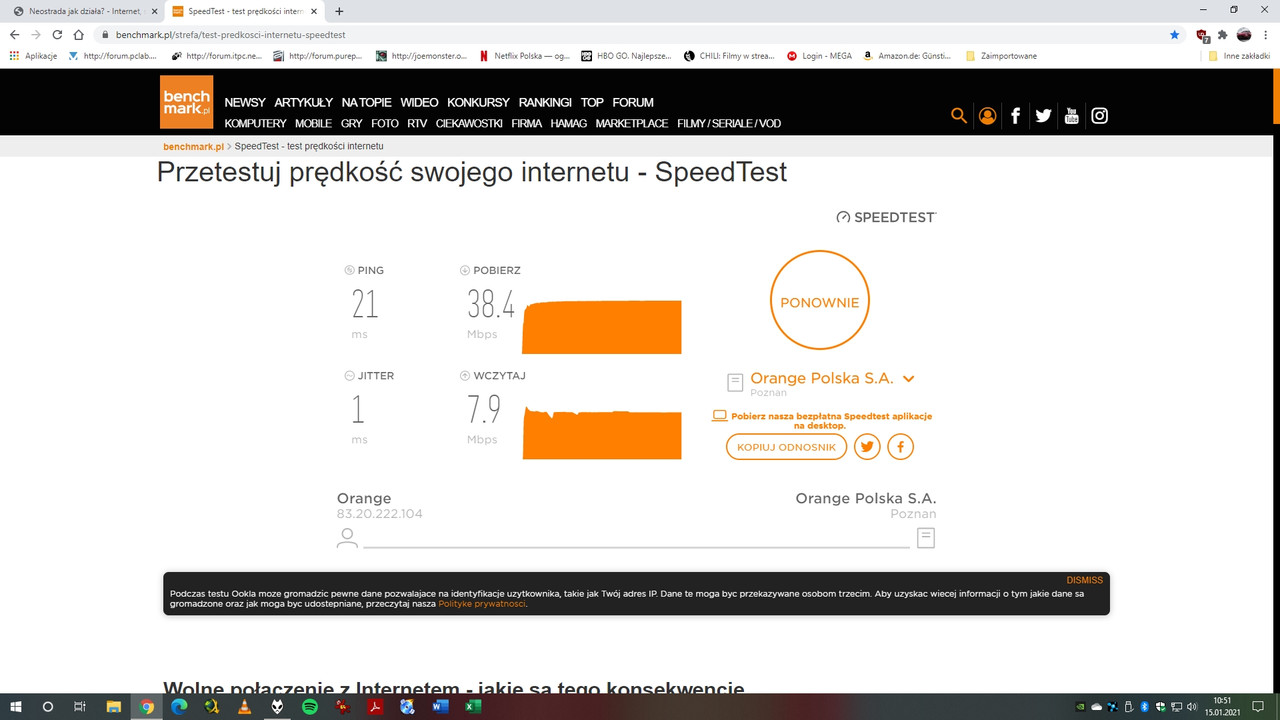This screenshot has height=720, width=1280.
Task: Open the Zaimportowane bookmarks folder
Action: [1001, 56]
